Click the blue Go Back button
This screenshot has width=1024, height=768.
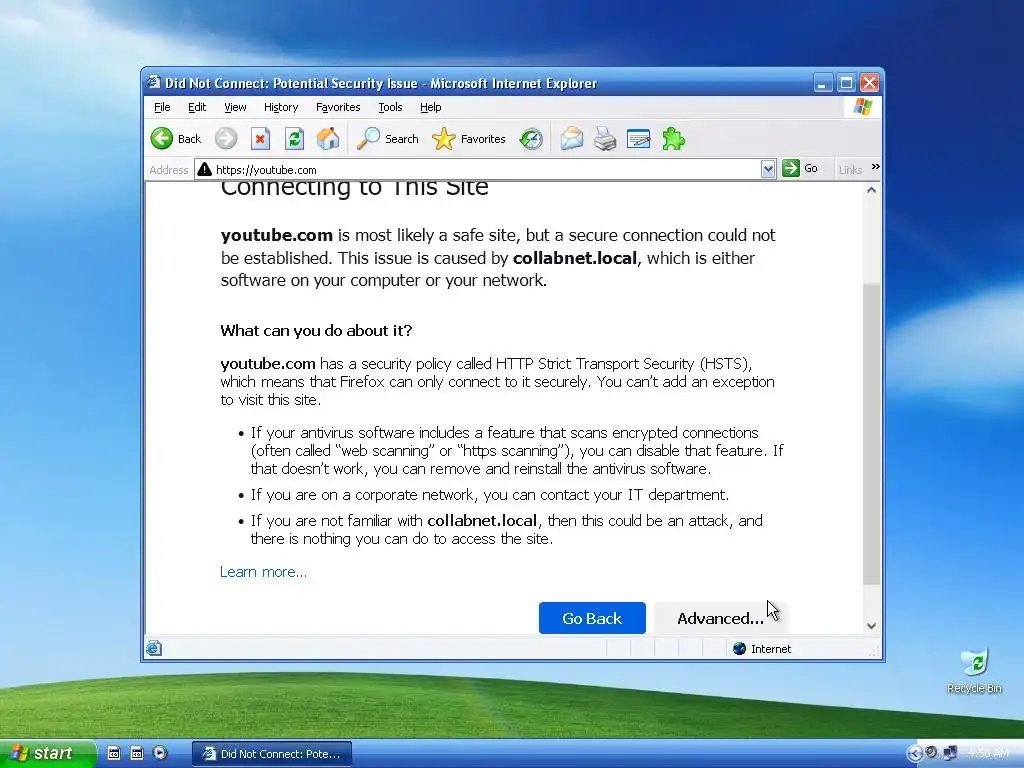pyautogui.click(x=592, y=618)
